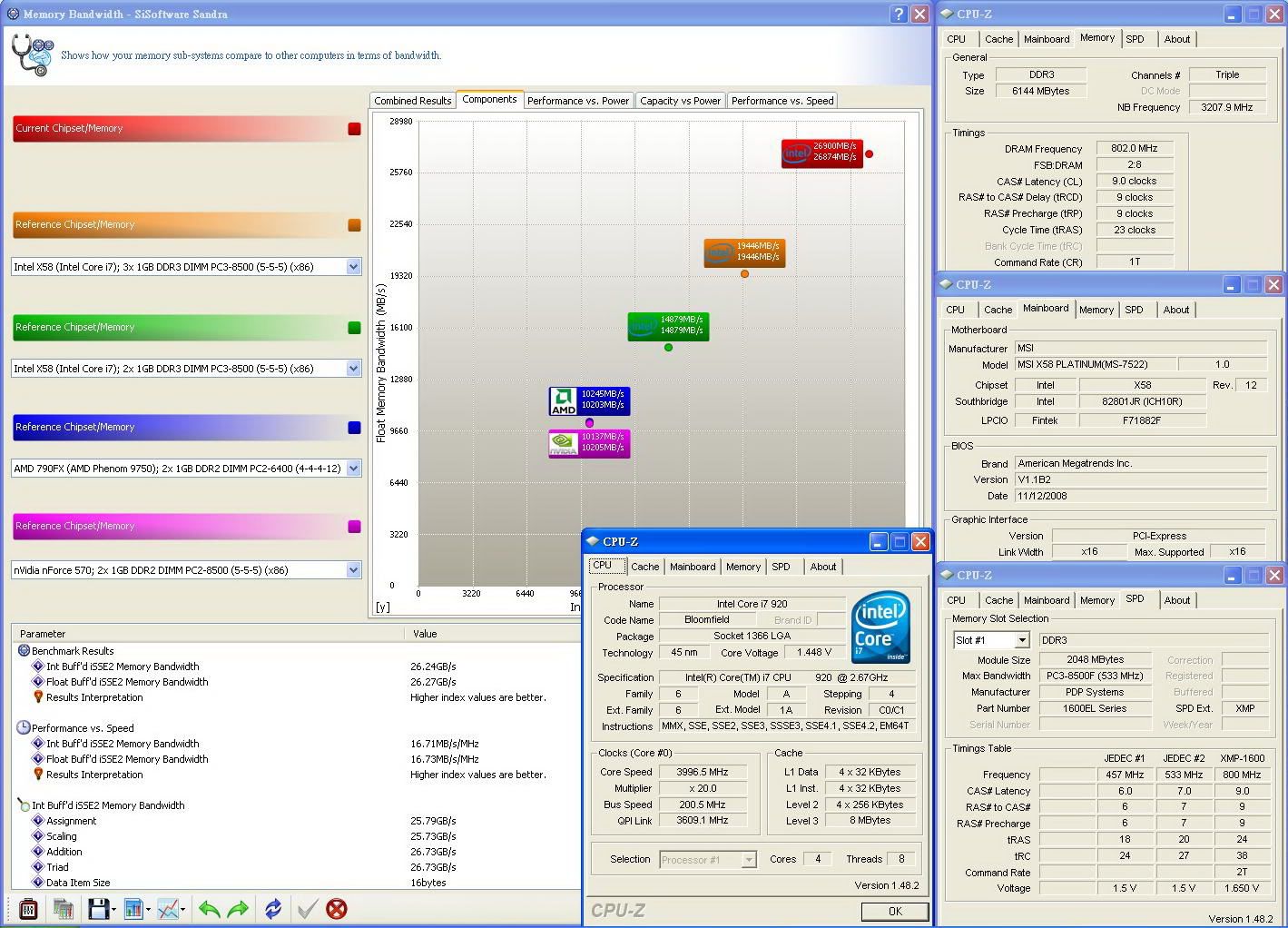Click the help question mark in Sandra title bar

coord(898,14)
